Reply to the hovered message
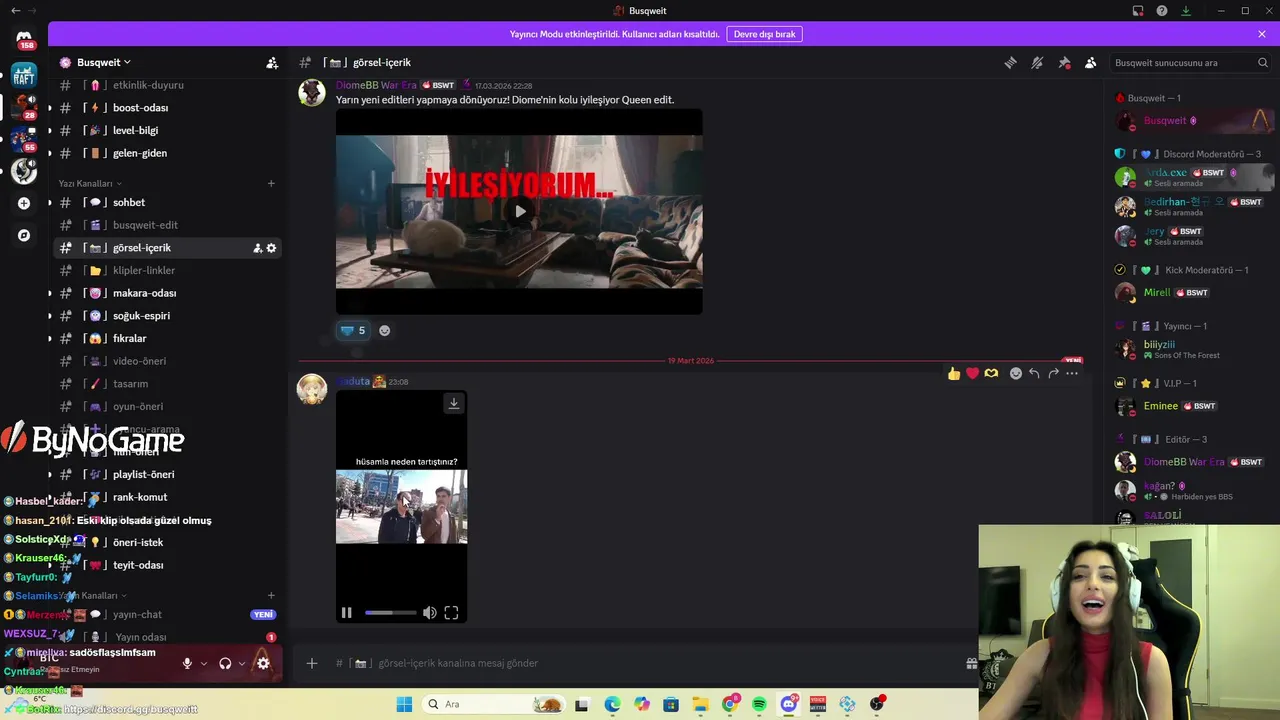Viewport: 1280px width, 720px height. pos(1035,373)
